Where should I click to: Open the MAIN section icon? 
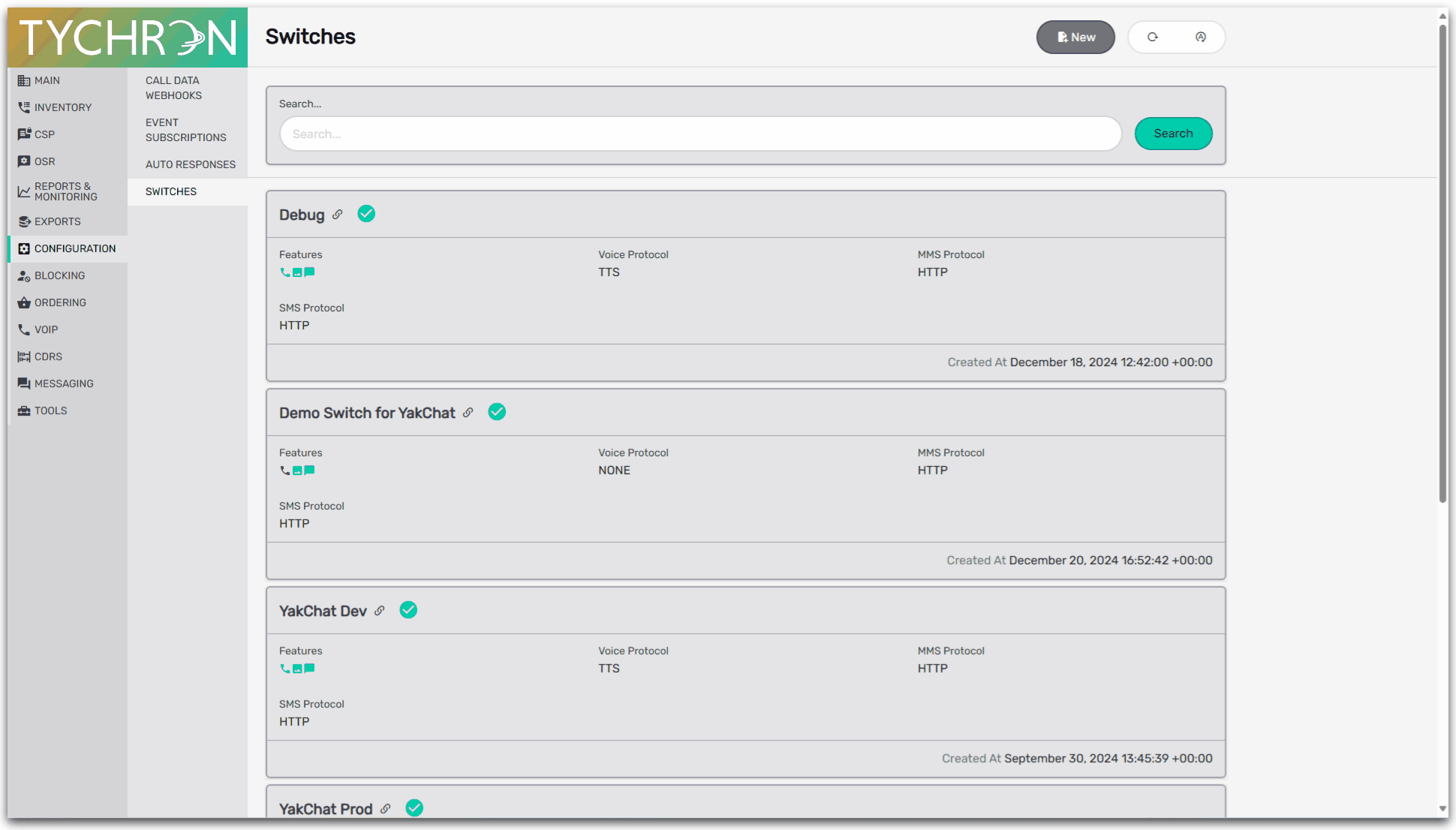tap(24, 80)
